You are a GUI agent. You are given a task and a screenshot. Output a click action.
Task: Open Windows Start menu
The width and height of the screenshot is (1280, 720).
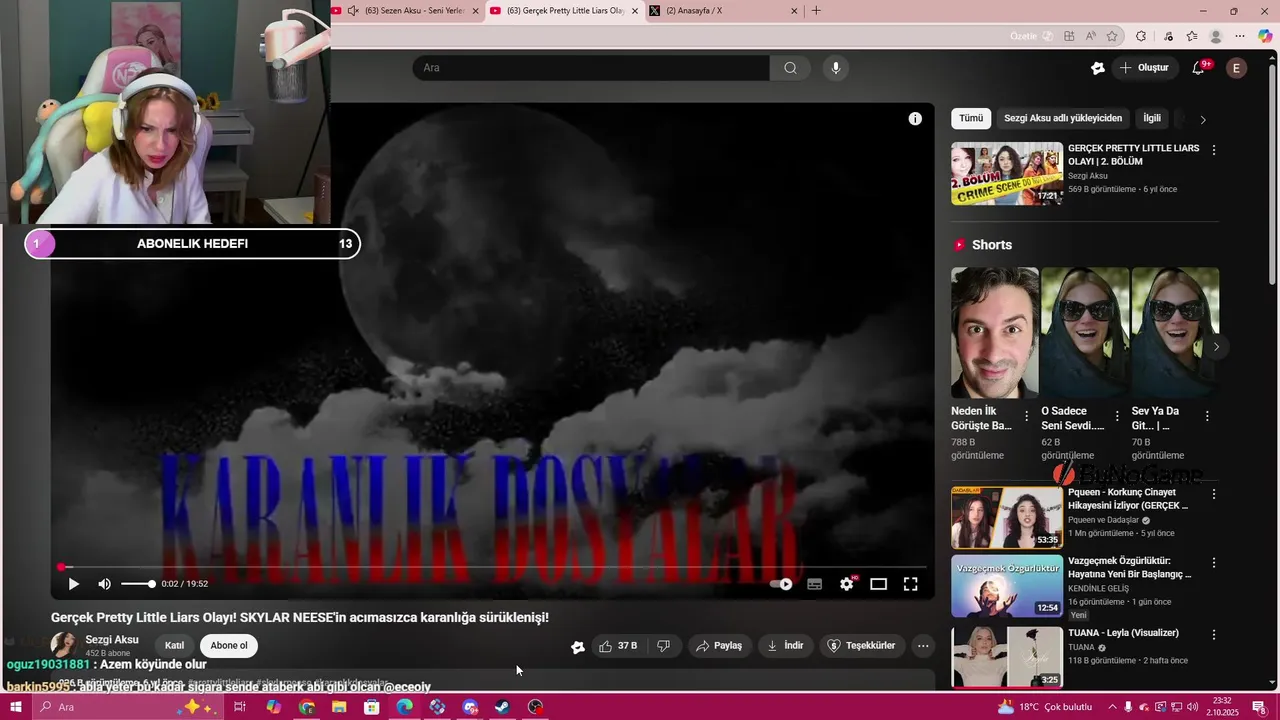[x=16, y=707]
